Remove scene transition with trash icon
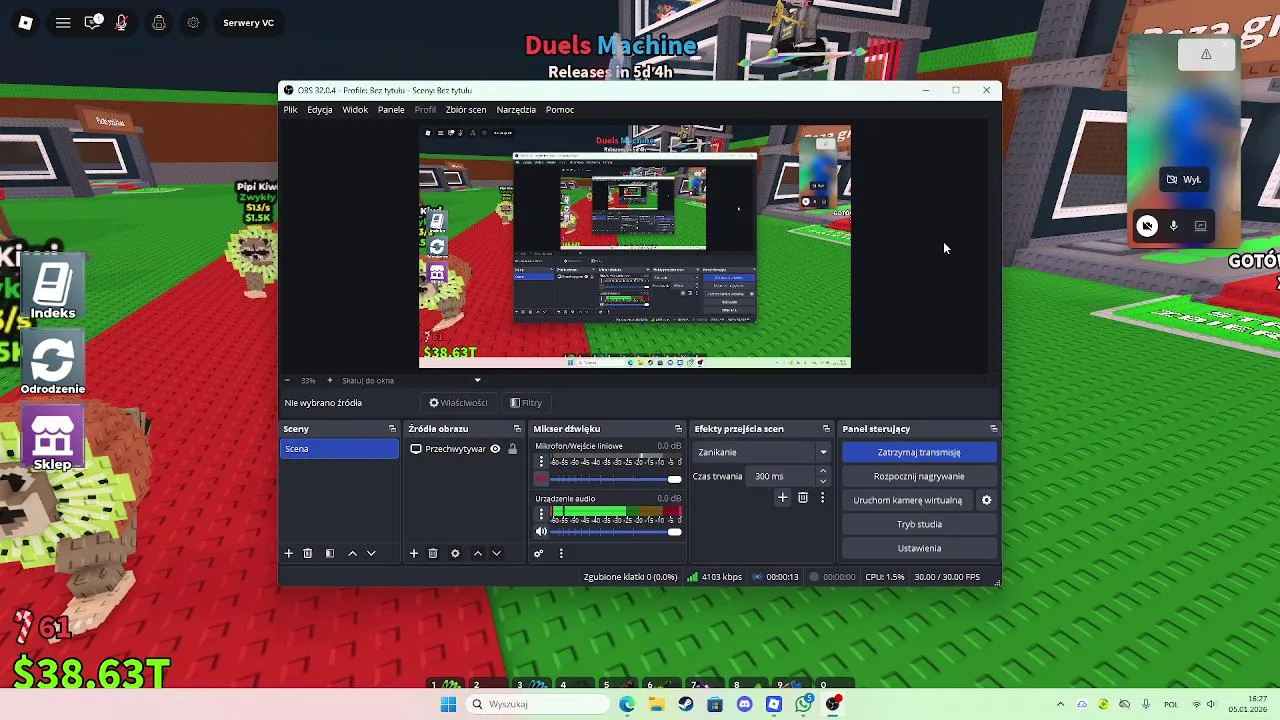This screenshot has width=1280, height=720. click(x=803, y=497)
